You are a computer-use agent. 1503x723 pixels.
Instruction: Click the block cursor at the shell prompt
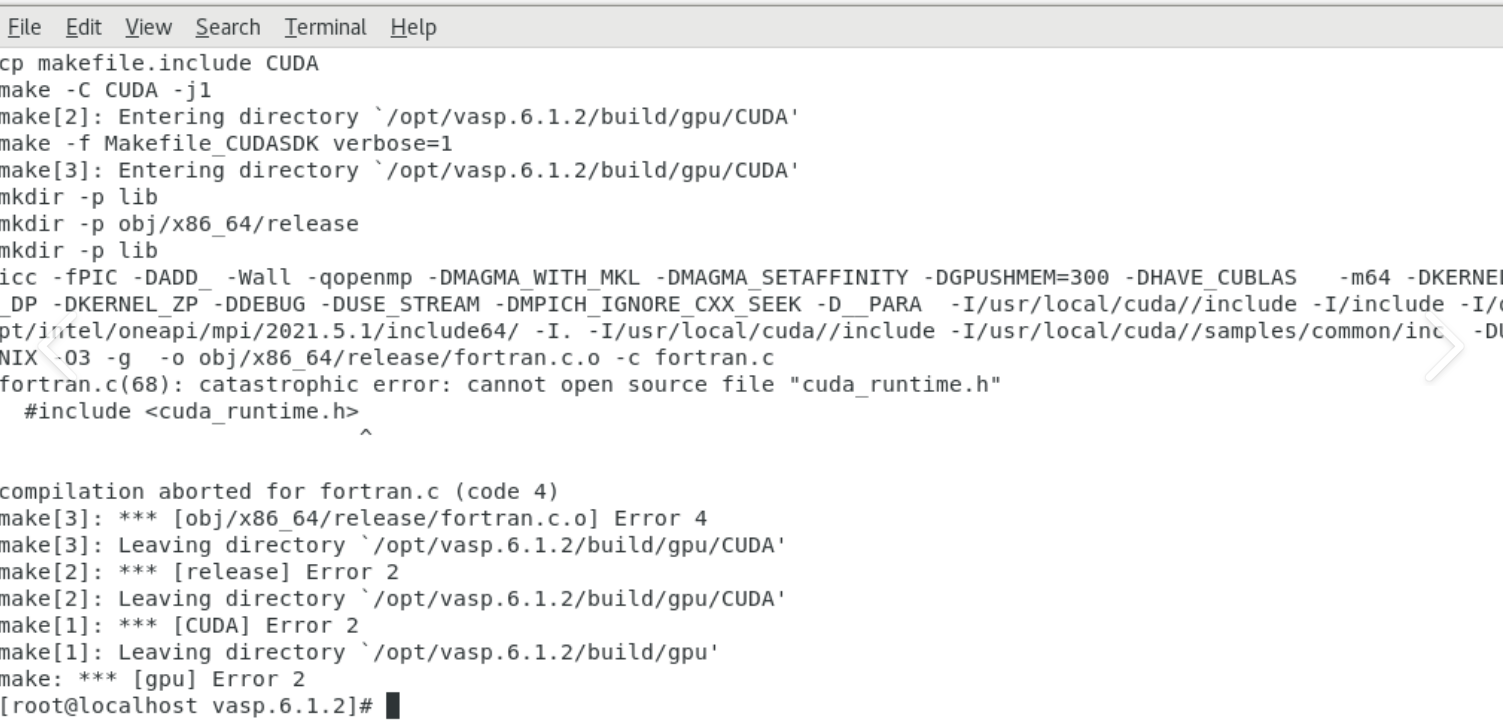tap(392, 707)
